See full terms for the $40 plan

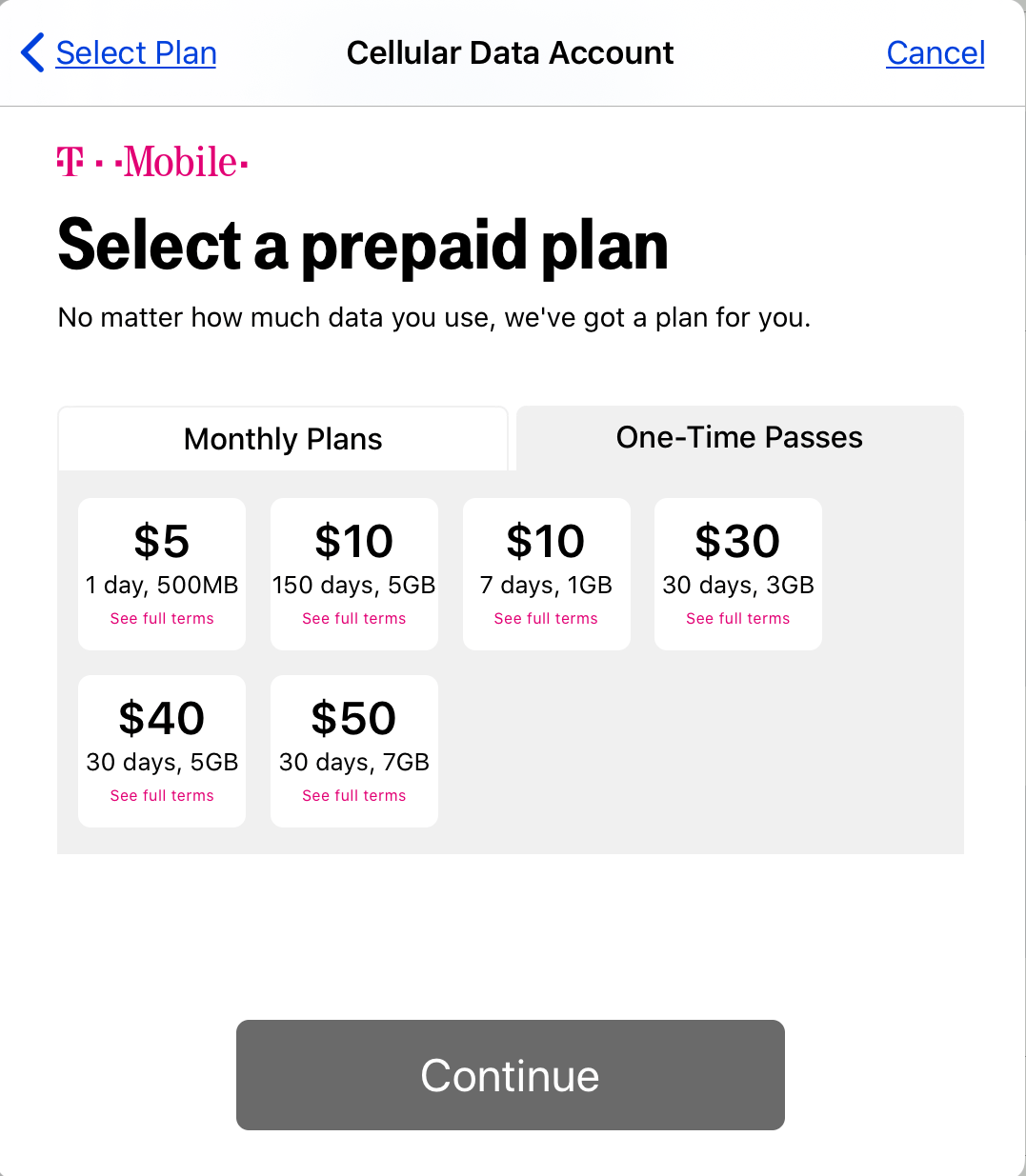(161, 795)
